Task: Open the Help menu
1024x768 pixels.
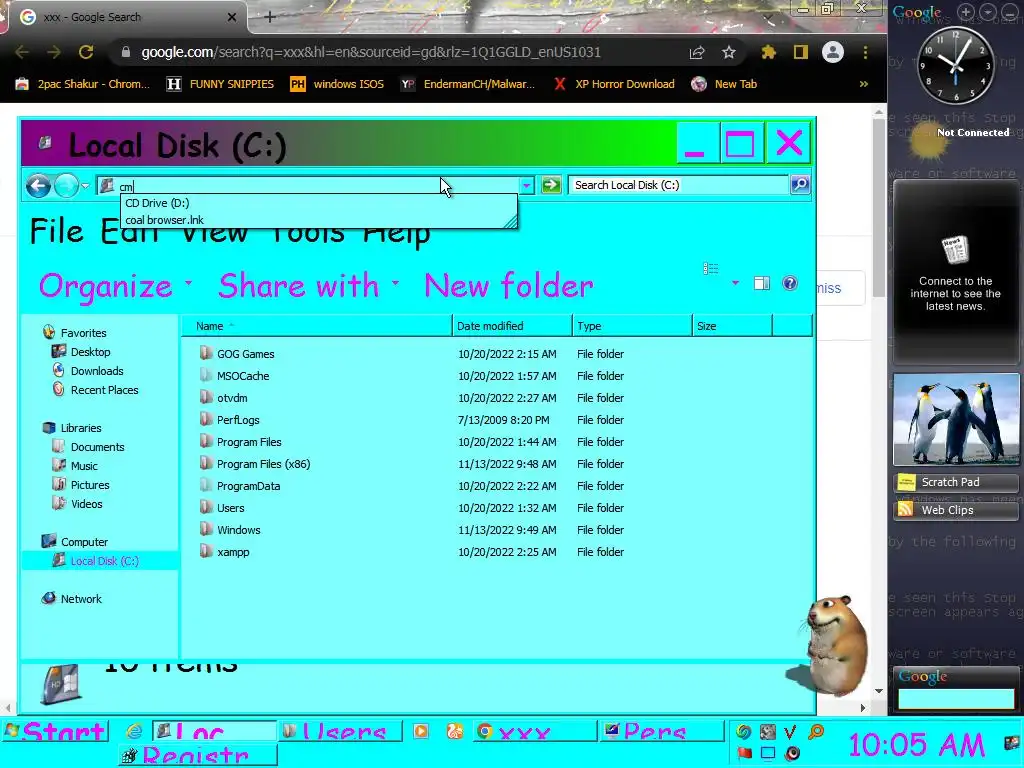Action: 396,235
